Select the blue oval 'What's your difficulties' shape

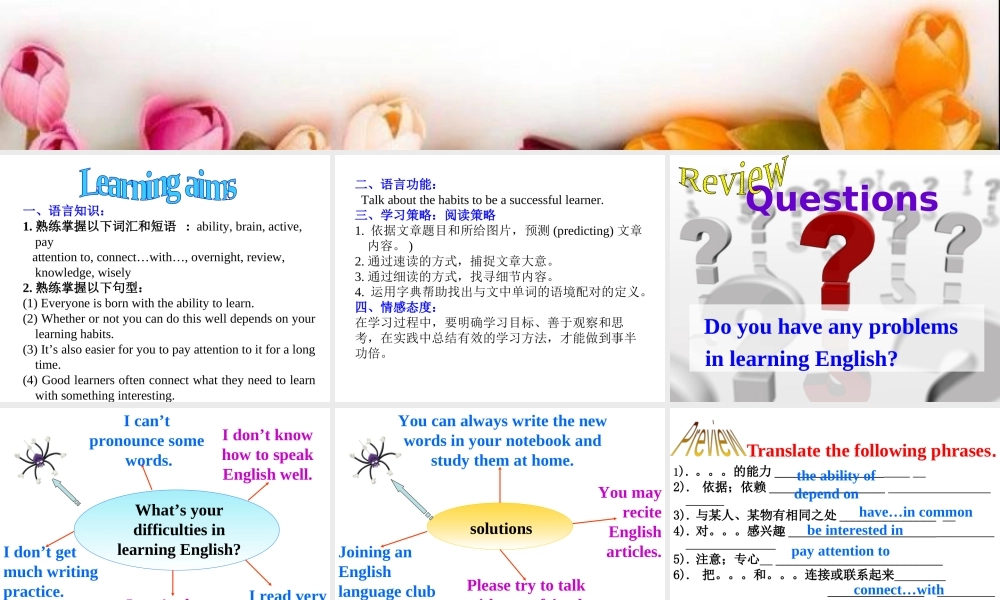click(177, 530)
